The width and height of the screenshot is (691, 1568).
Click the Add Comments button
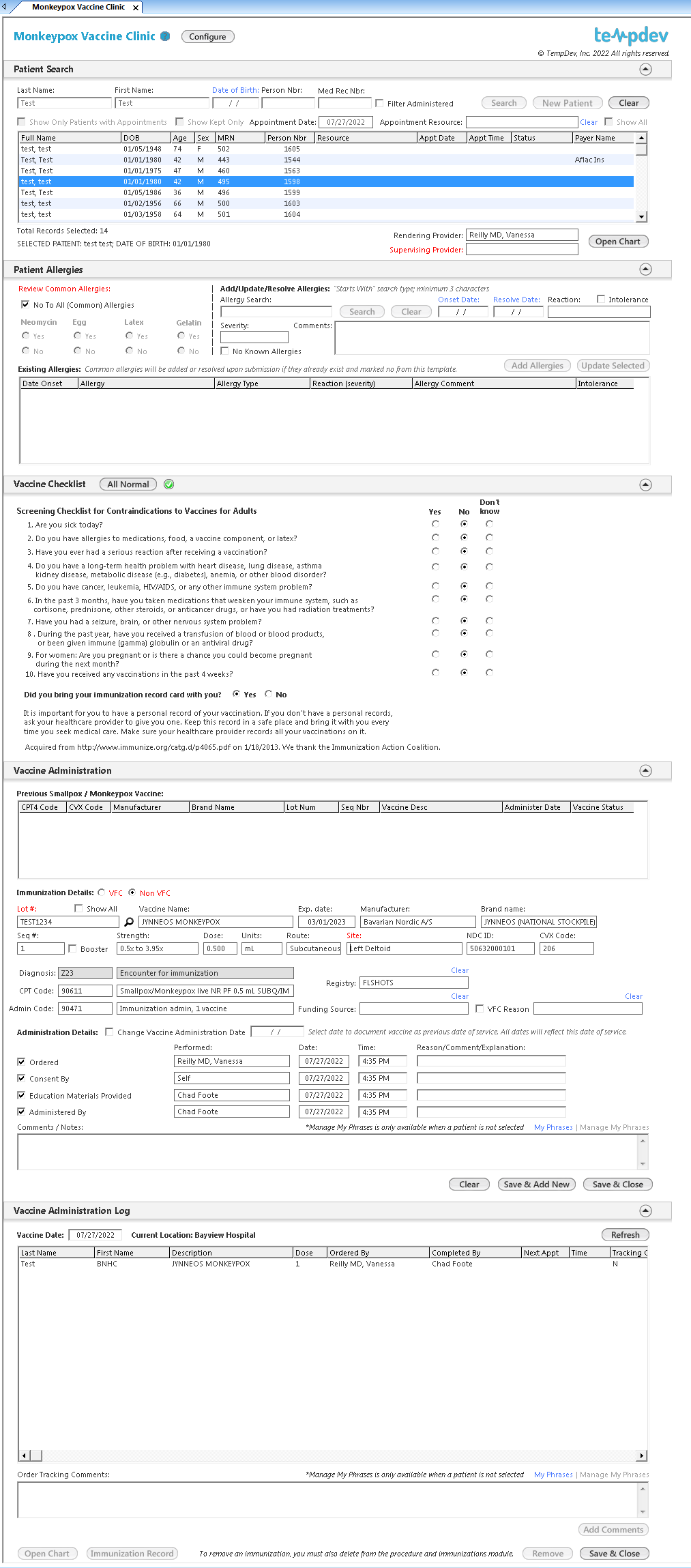pyautogui.click(x=613, y=1530)
